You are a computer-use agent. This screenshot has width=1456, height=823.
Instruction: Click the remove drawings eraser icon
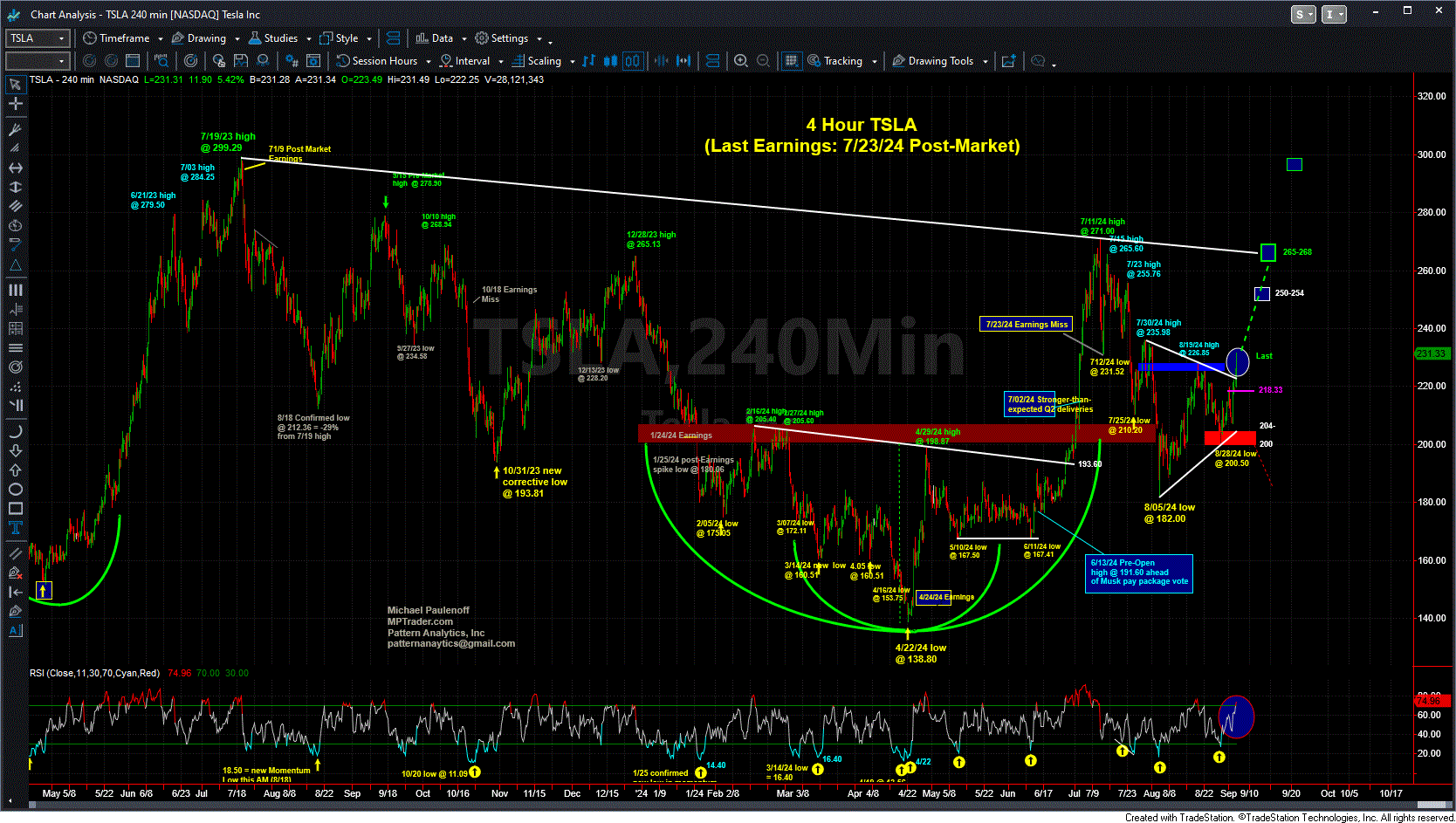[x=16, y=573]
